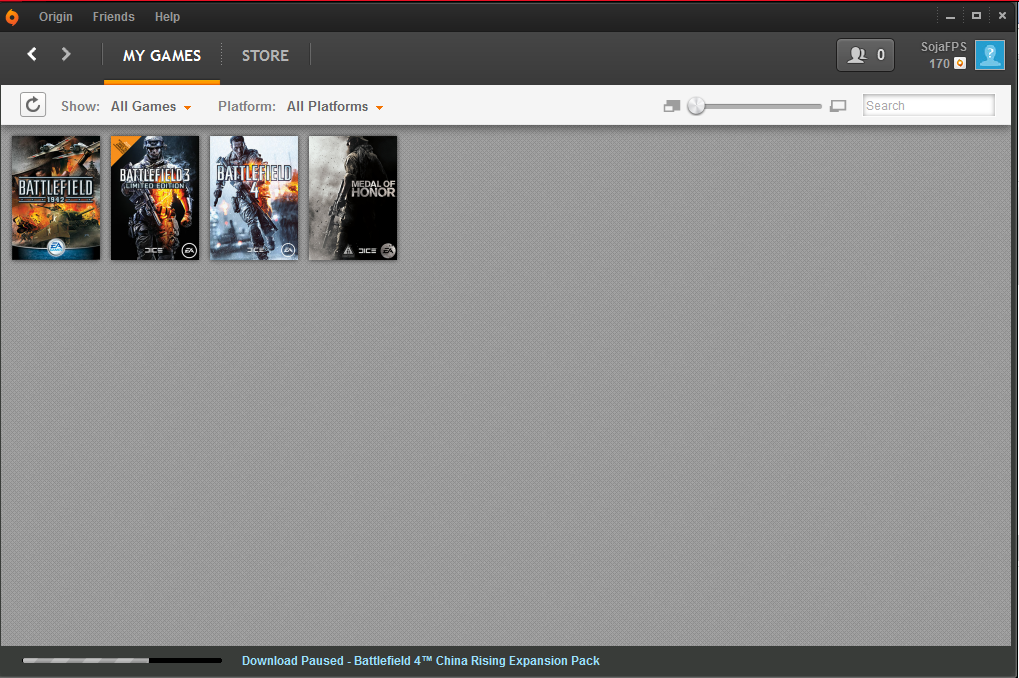Switch to the STORE tab
The height and width of the screenshot is (678, 1019).
[265, 56]
